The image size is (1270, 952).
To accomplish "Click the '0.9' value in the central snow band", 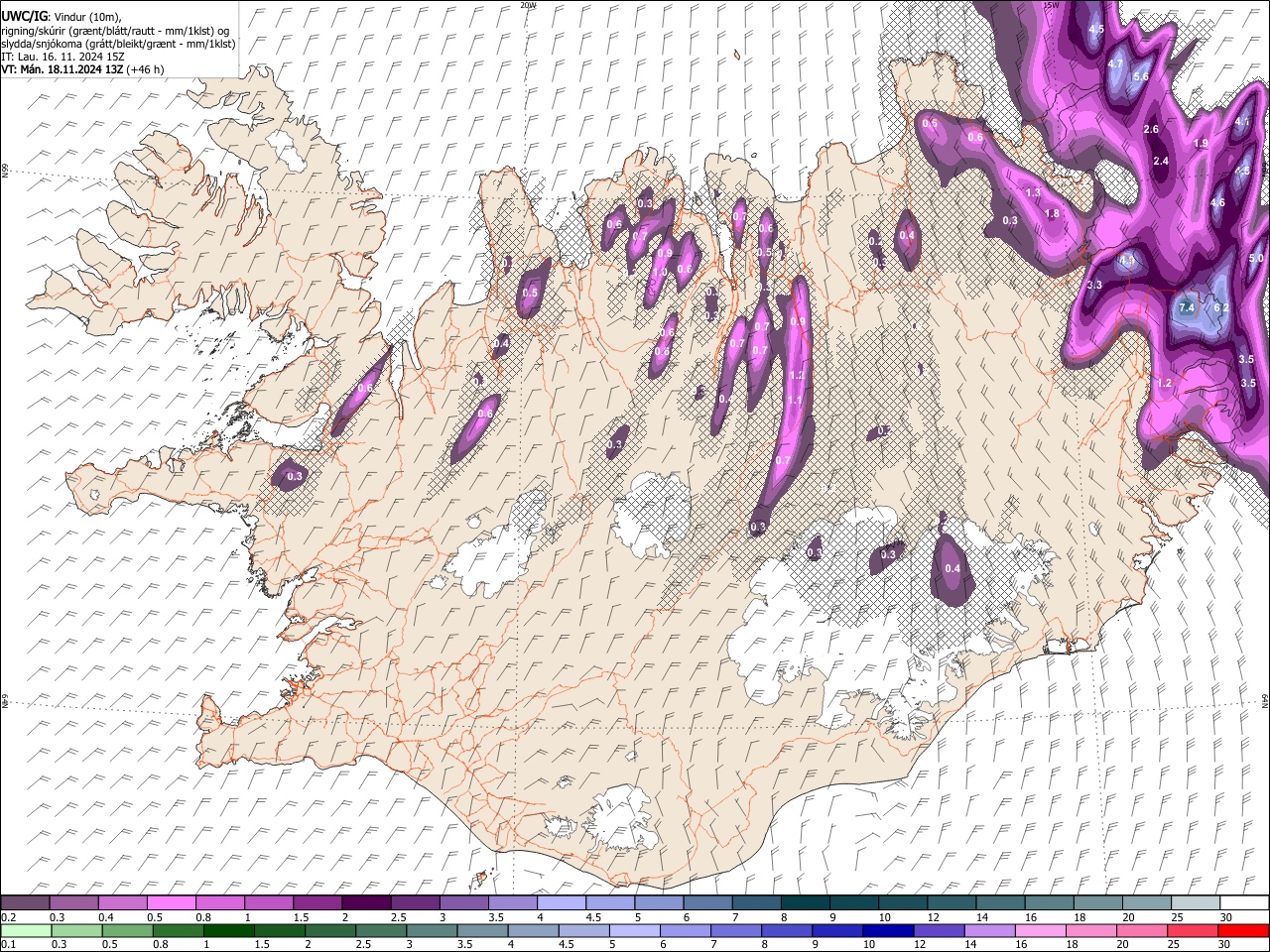I will point(799,322).
